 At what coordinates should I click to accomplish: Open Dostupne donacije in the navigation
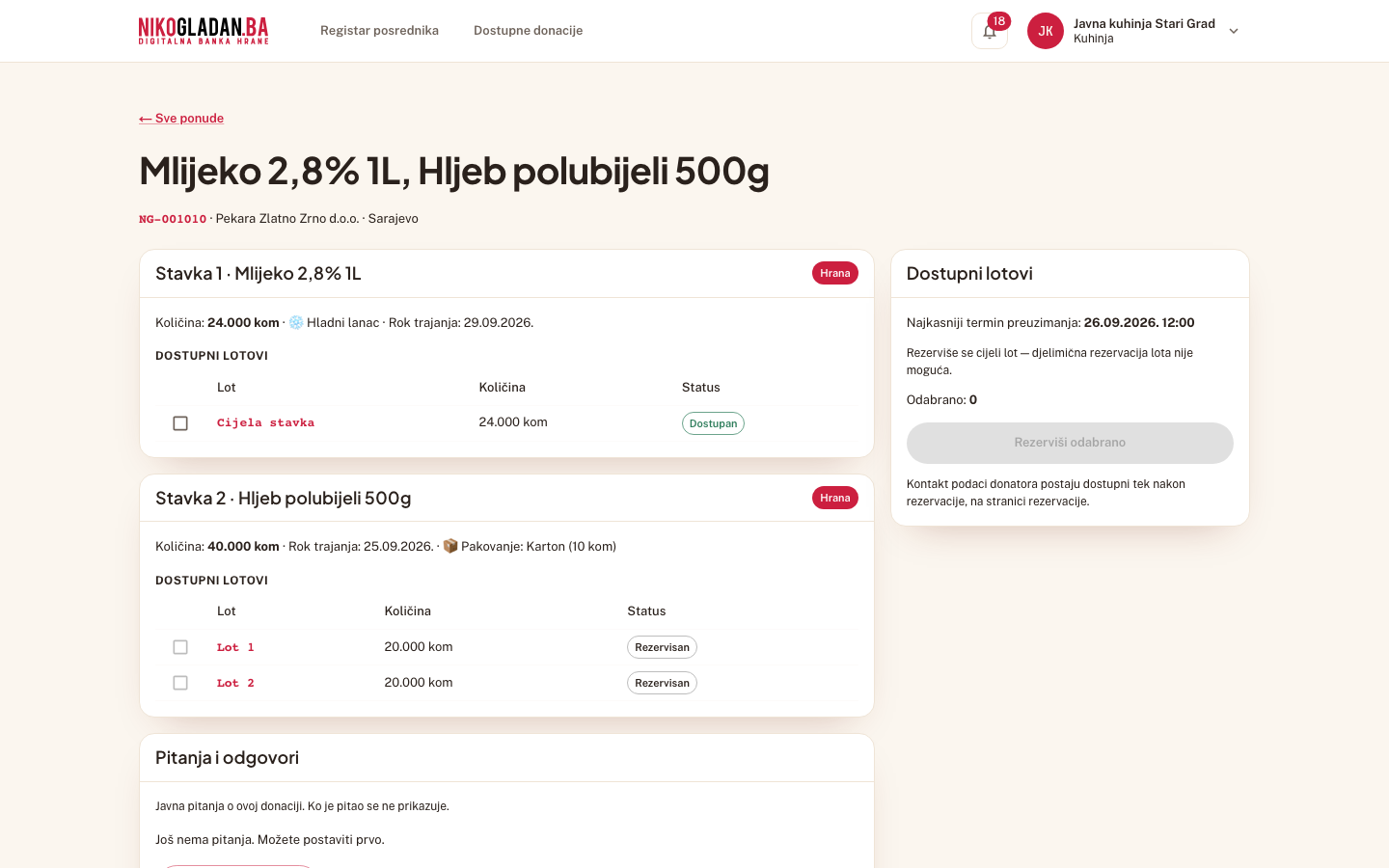coord(528,31)
